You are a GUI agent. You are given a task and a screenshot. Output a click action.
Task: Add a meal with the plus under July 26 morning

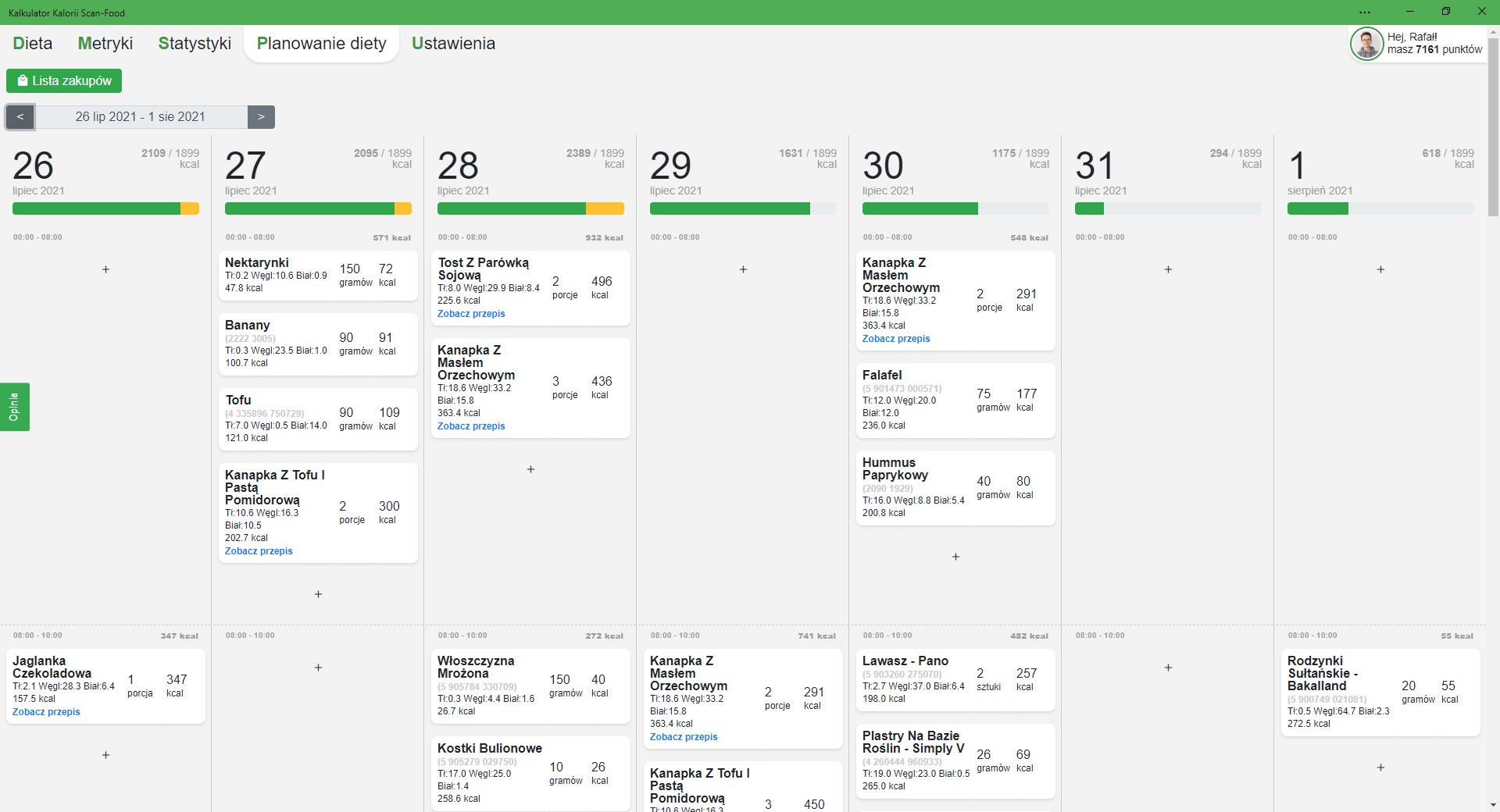coord(105,269)
